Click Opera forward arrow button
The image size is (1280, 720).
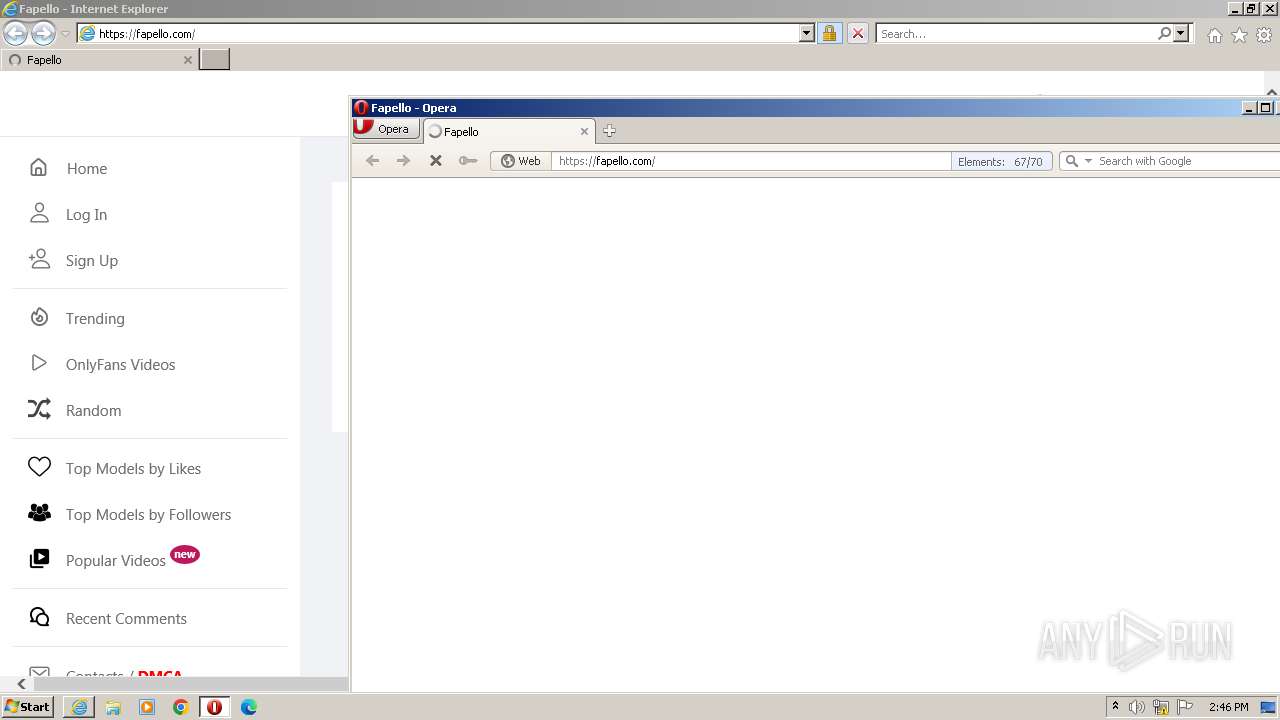403,160
